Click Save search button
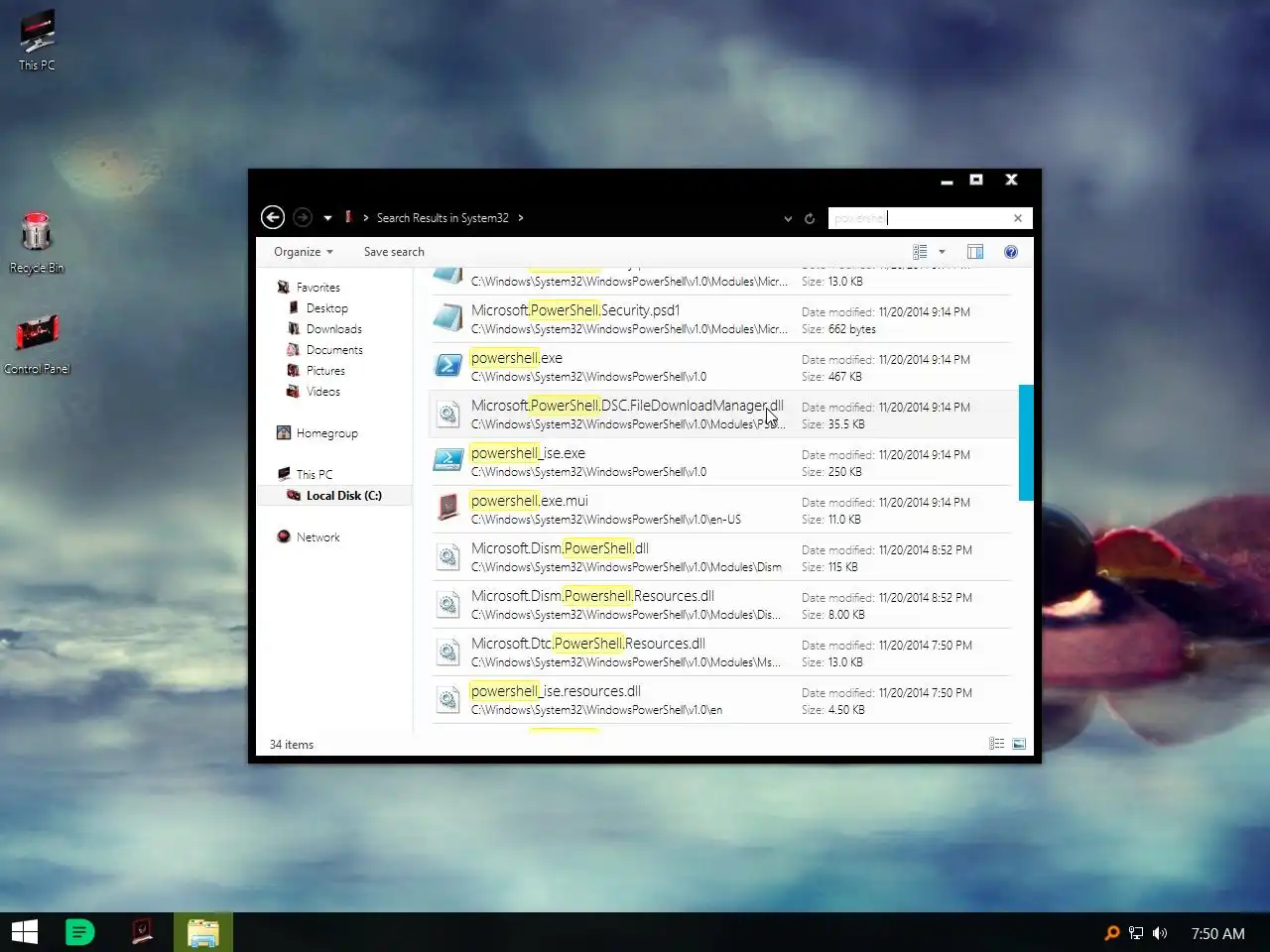This screenshot has width=1270, height=952. tap(394, 252)
